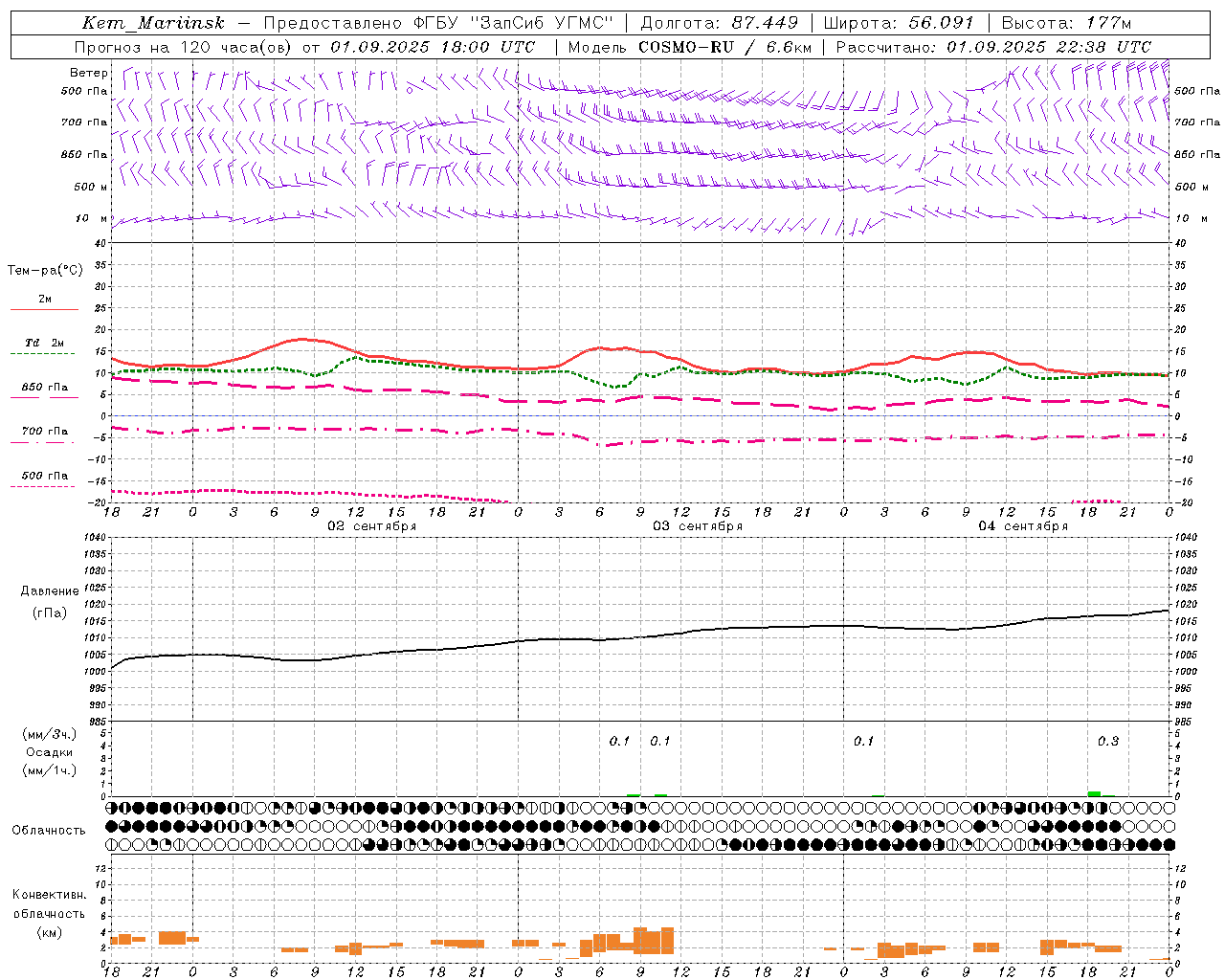Select the Td 2м dew point legend entry
Screen dimensions: 1225x980
pyautogui.click(x=44, y=347)
